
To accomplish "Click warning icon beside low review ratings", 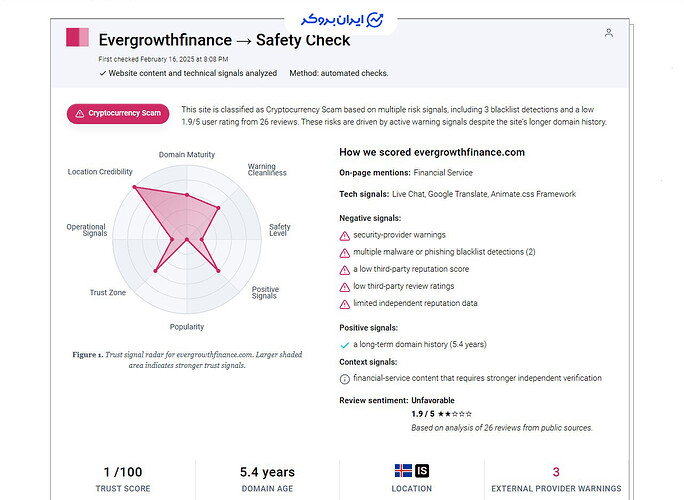I will (345, 287).
